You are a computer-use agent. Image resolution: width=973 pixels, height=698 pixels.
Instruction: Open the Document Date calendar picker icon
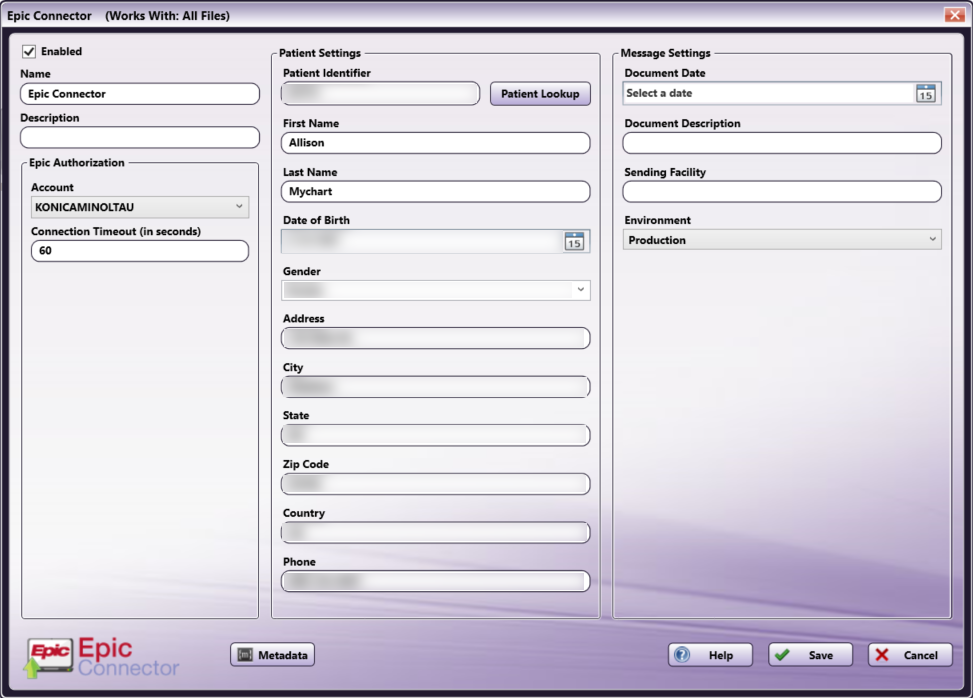[x=925, y=94]
